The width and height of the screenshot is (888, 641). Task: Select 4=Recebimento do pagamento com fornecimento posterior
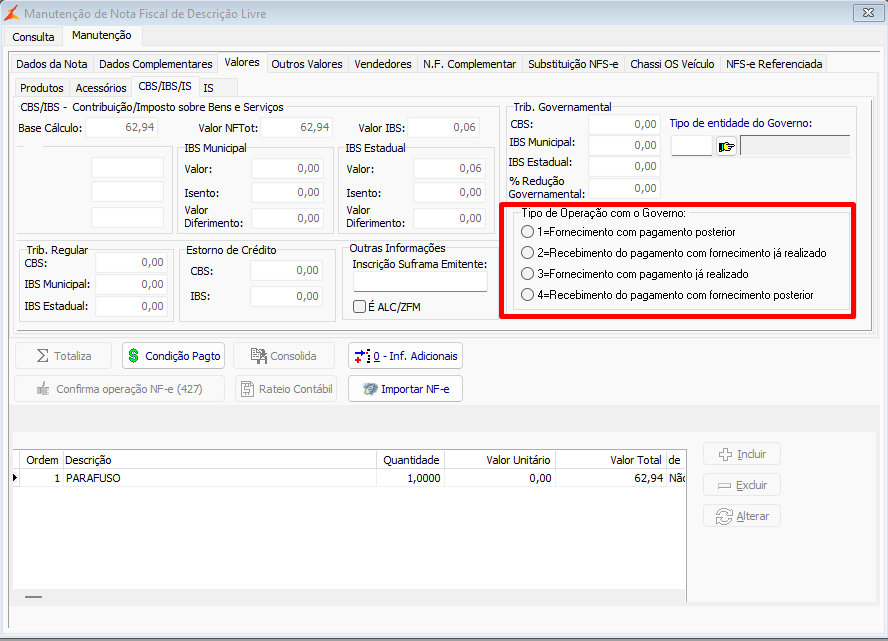[527, 294]
